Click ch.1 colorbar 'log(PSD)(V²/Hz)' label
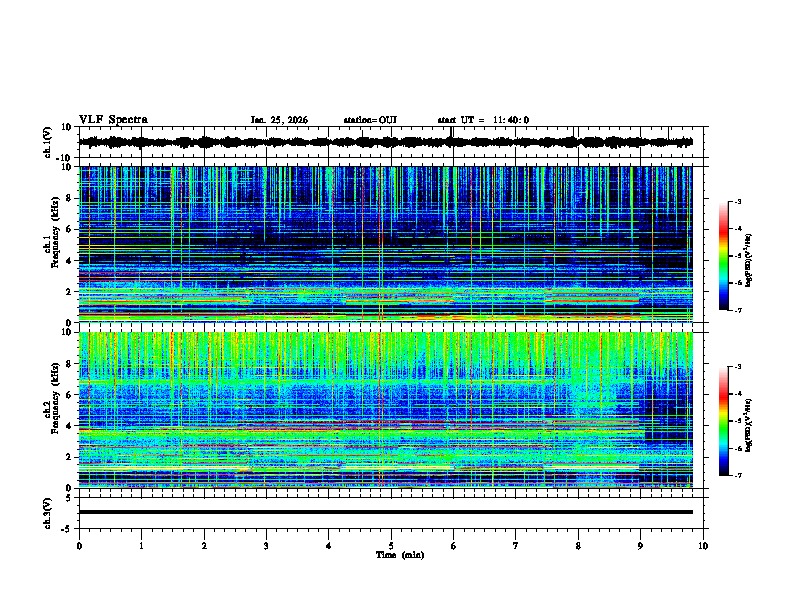Image resolution: width=792 pixels, height=612 pixels. click(749, 260)
